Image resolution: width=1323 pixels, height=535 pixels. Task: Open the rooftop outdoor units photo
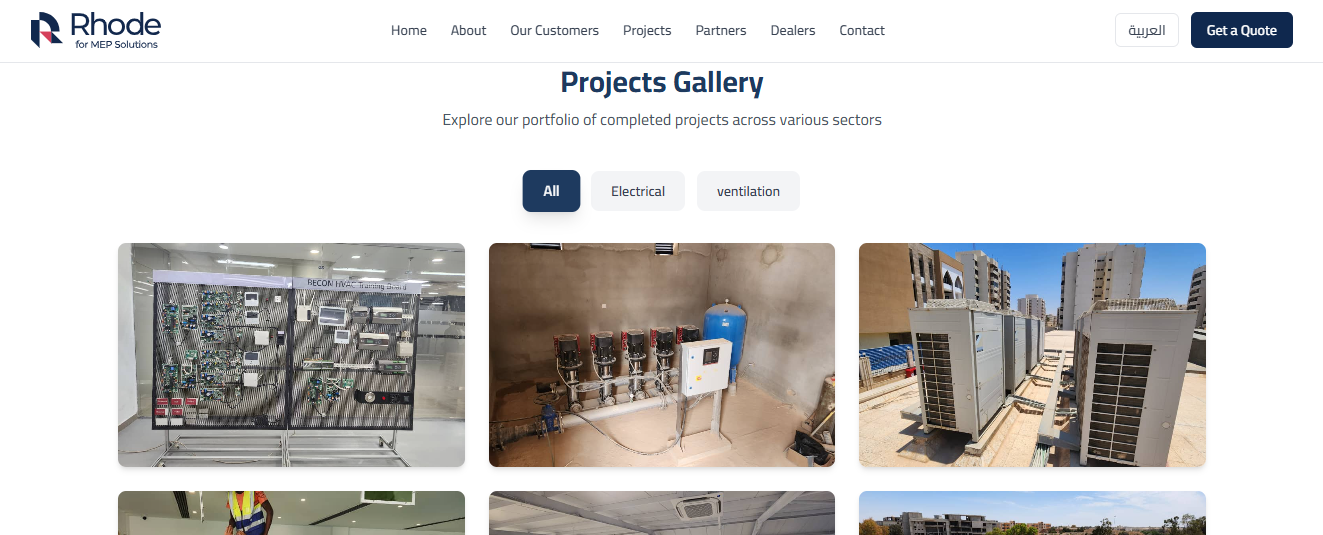click(x=1032, y=355)
